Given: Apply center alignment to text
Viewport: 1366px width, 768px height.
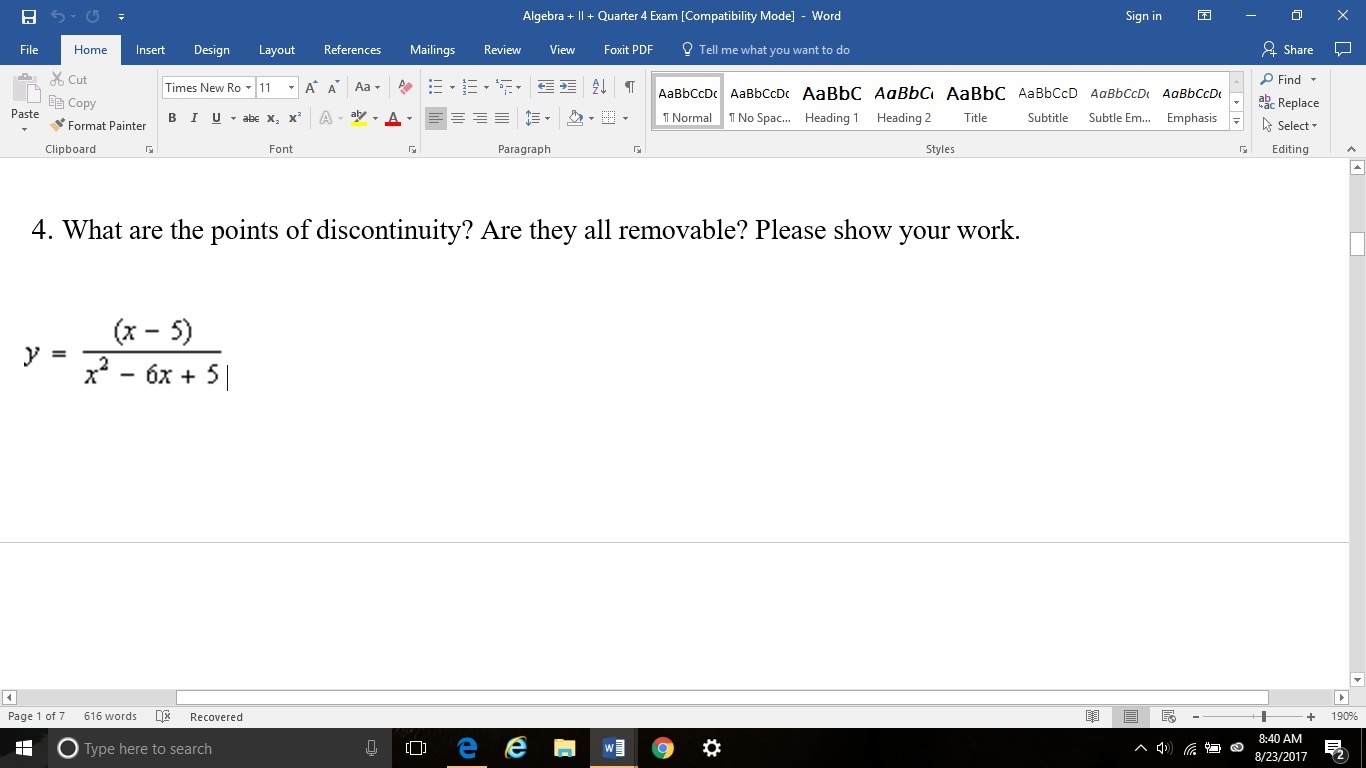Looking at the screenshot, I should point(458,118).
